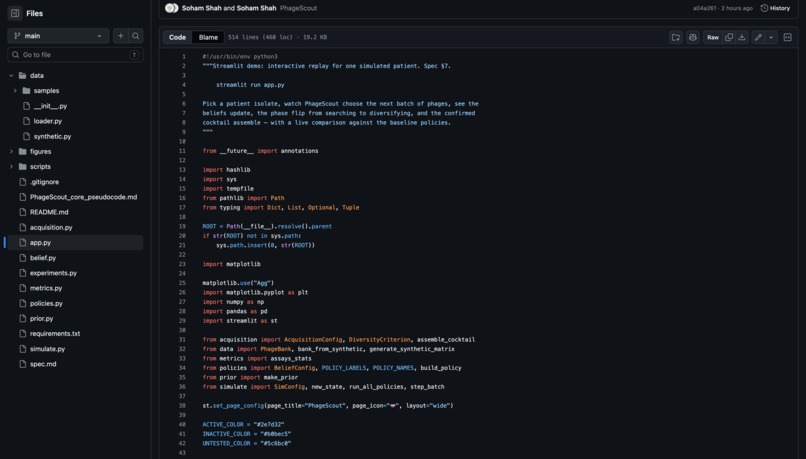
Task: Open belief.py file
Action: pos(43,258)
